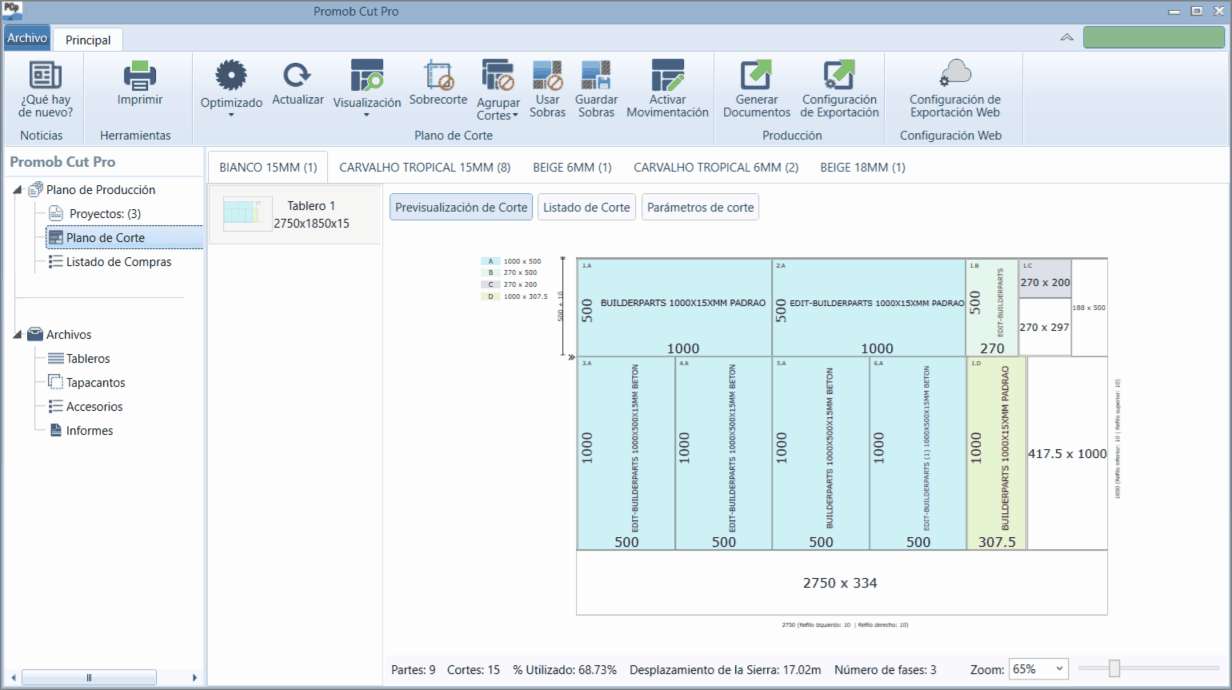Click Listado de Corte button
The image size is (1232, 690).
pyautogui.click(x=587, y=208)
